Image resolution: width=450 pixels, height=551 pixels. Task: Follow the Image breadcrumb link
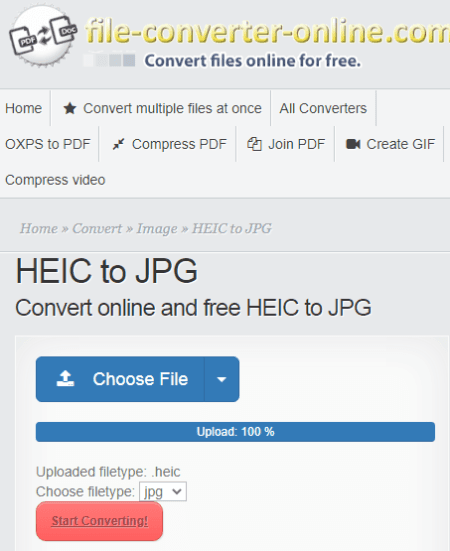[157, 229]
